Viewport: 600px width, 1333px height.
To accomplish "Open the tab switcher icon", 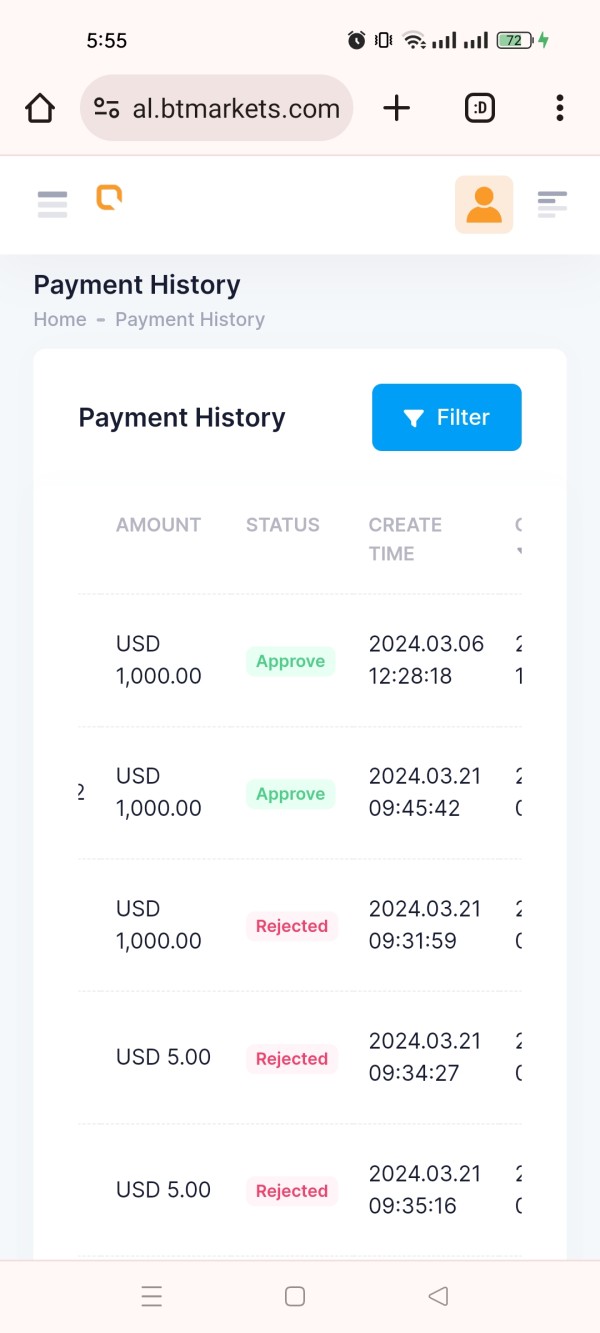I will 480,108.
